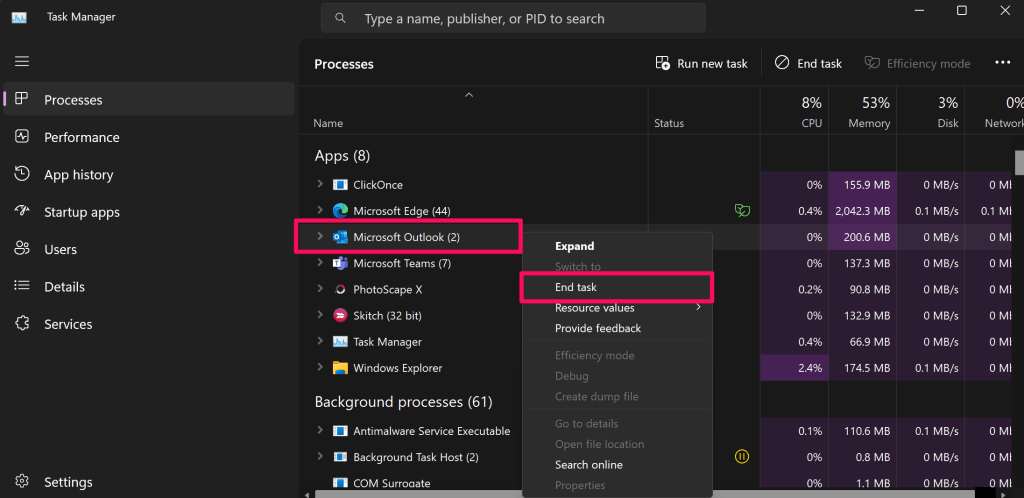Screen dimensions: 1024x498
Task: Click the hamburger navigation menu icon
Action: [x=22, y=62]
